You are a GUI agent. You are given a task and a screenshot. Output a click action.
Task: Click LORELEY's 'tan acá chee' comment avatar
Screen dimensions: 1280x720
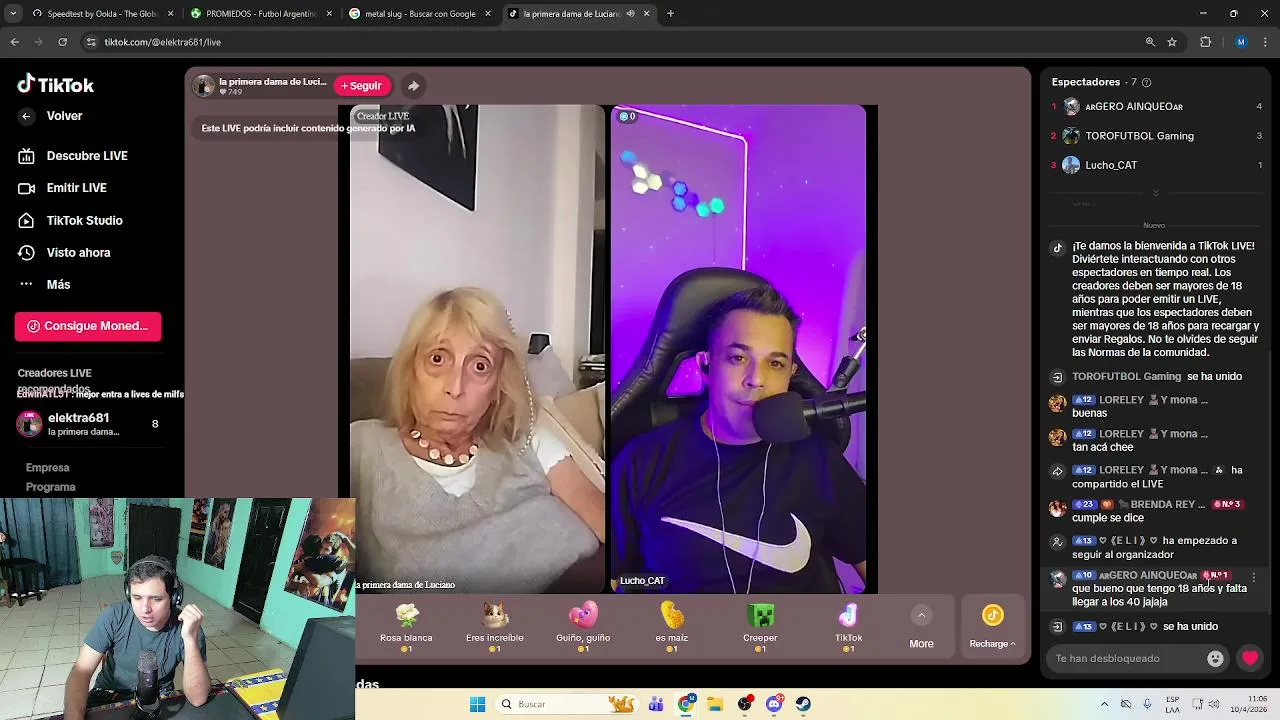[1057, 438]
